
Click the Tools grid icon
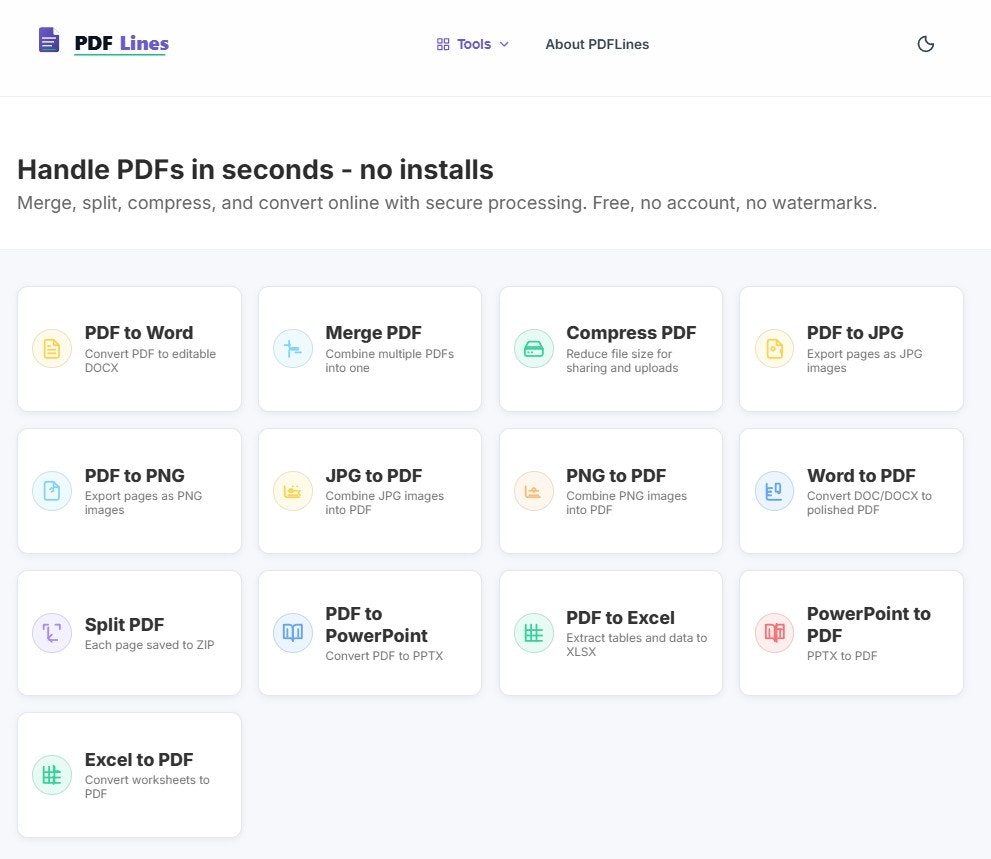(x=443, y=44)
